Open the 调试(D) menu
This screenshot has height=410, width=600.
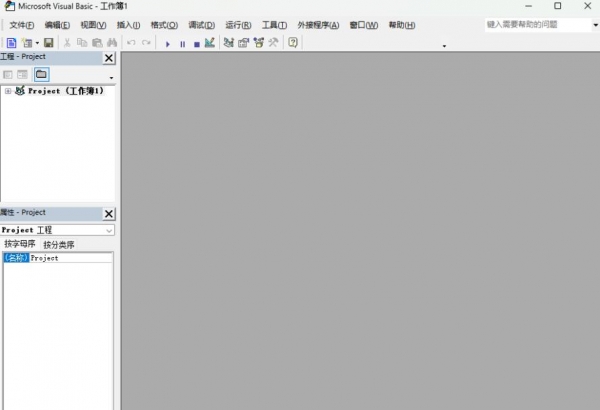202,25
